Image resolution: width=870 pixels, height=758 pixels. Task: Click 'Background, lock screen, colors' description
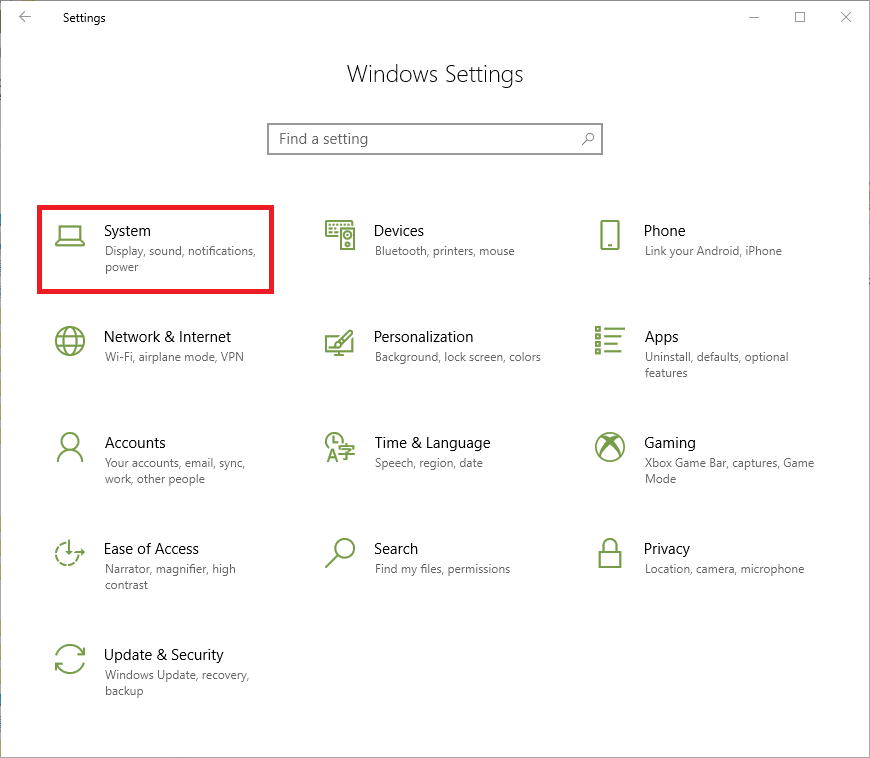pos(457,357)
